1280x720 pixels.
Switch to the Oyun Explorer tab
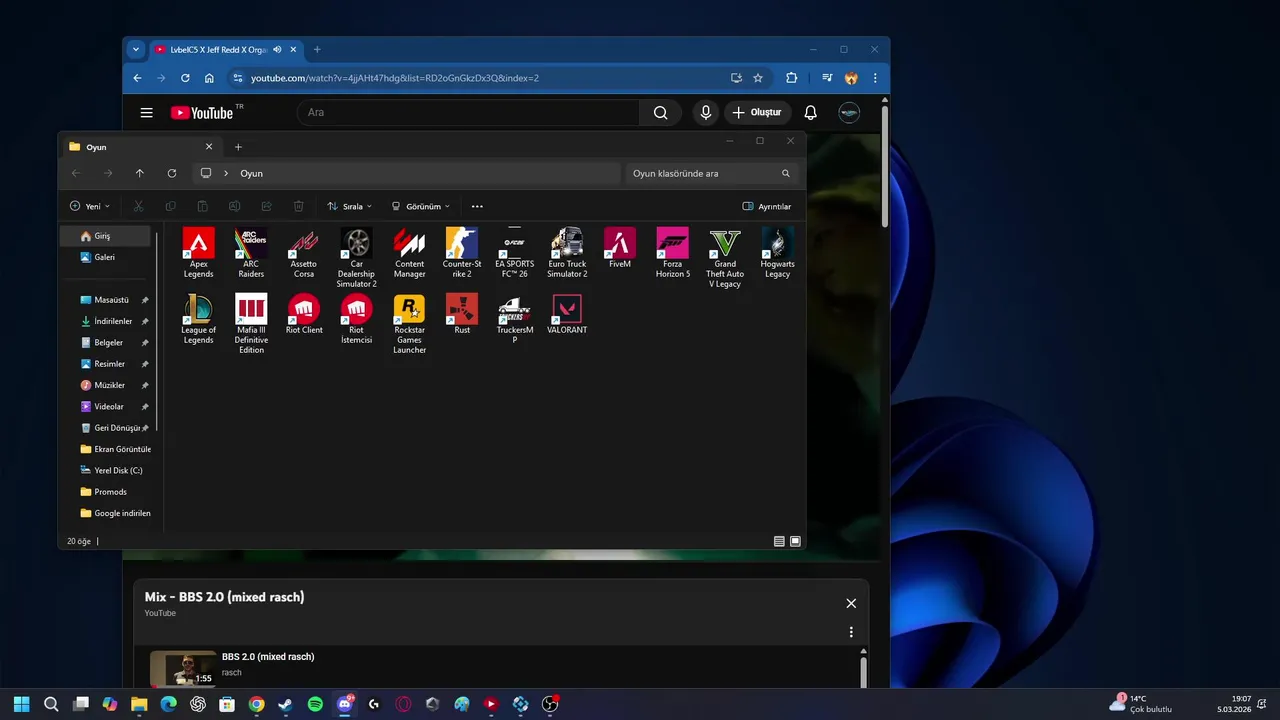click(x=140, y=147)
